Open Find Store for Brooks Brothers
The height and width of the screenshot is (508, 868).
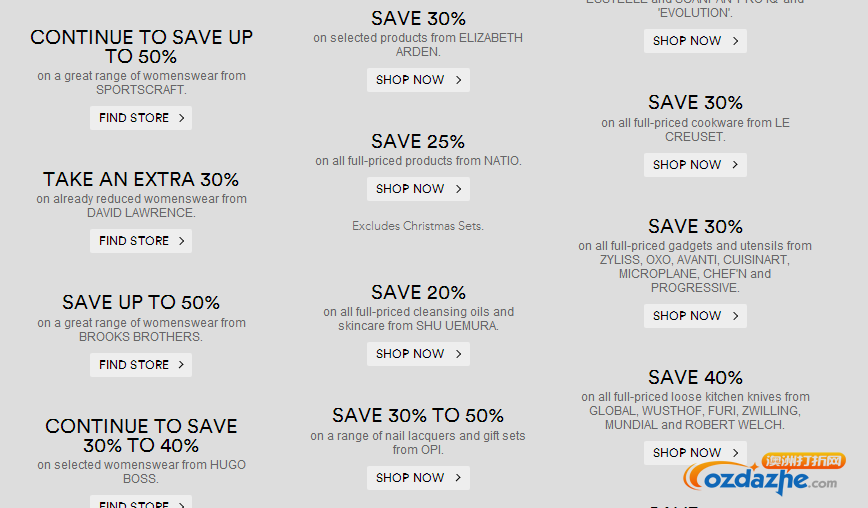click(x=141, y=365)
